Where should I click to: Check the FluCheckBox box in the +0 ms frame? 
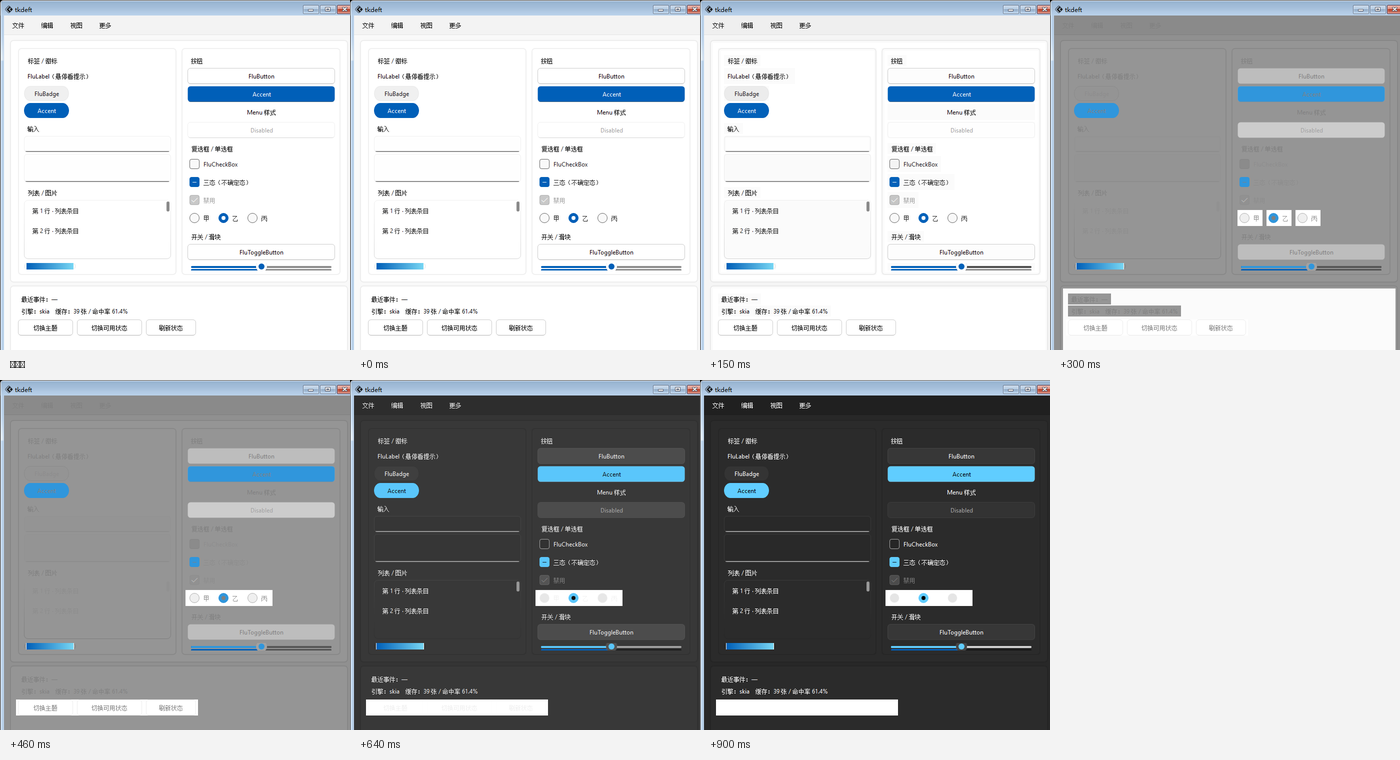[x=545, y=164]
